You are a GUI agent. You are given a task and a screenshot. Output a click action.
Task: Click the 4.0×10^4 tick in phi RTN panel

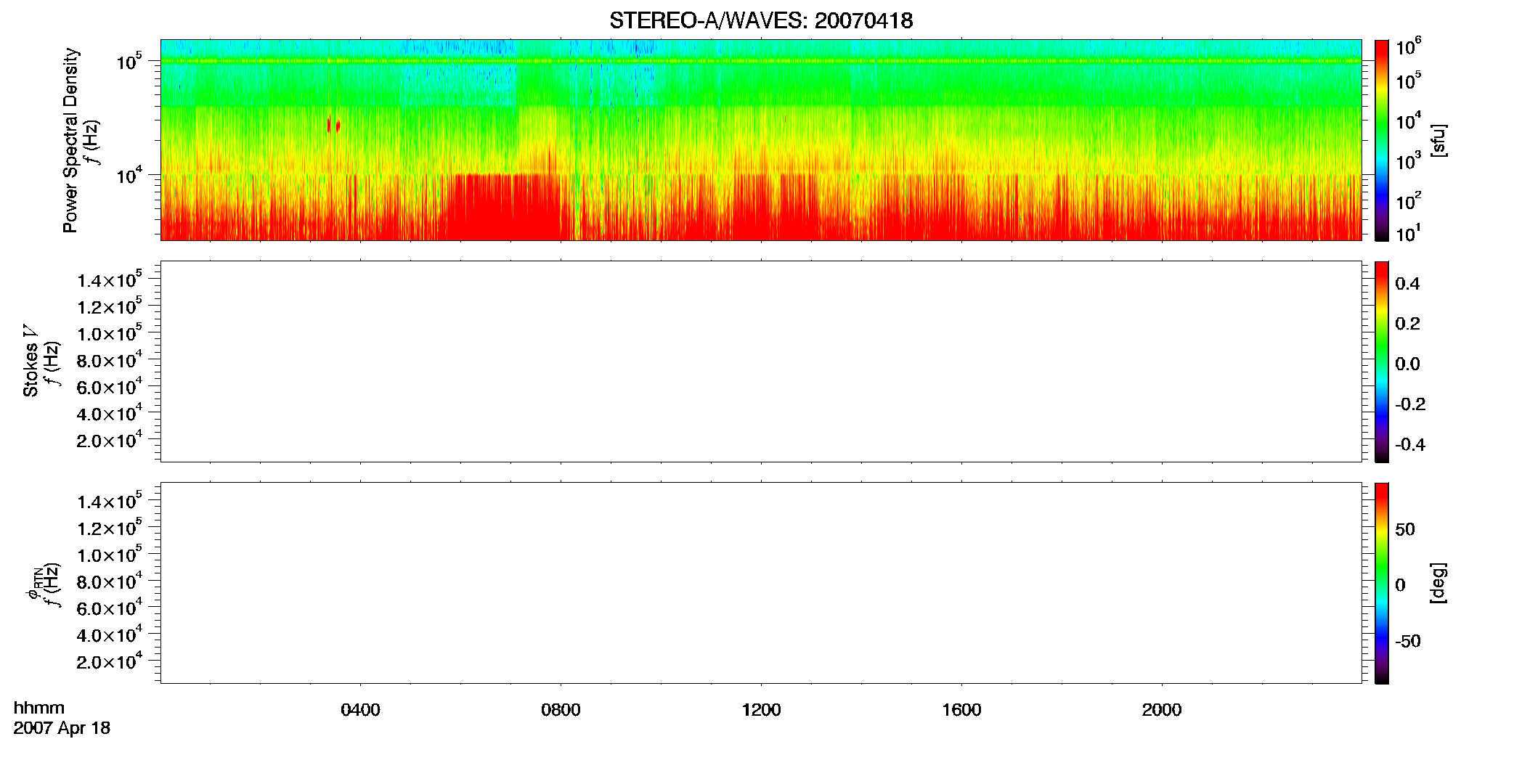(x=109, y=634)
